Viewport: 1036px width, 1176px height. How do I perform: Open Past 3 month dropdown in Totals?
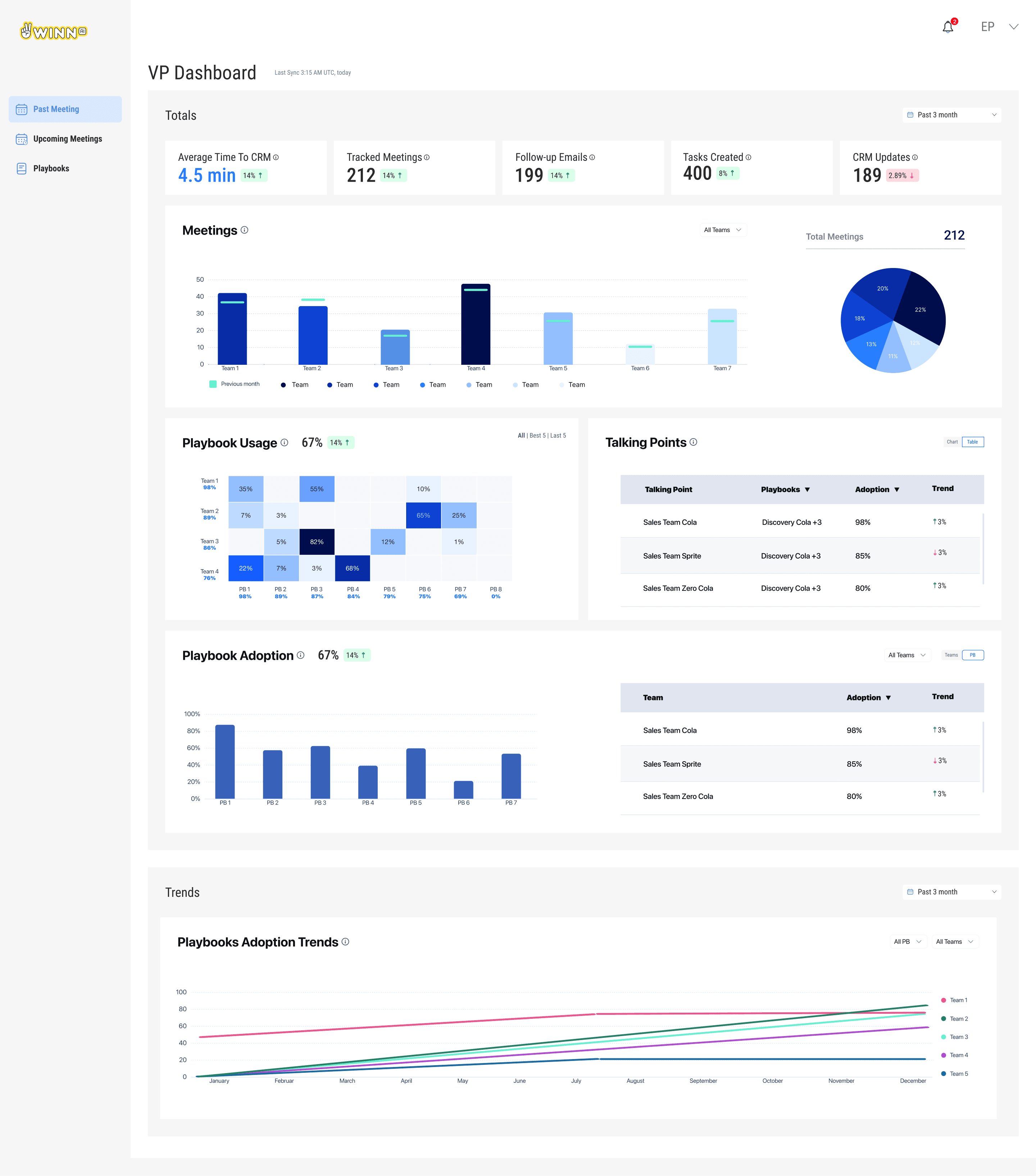point(951,115)
